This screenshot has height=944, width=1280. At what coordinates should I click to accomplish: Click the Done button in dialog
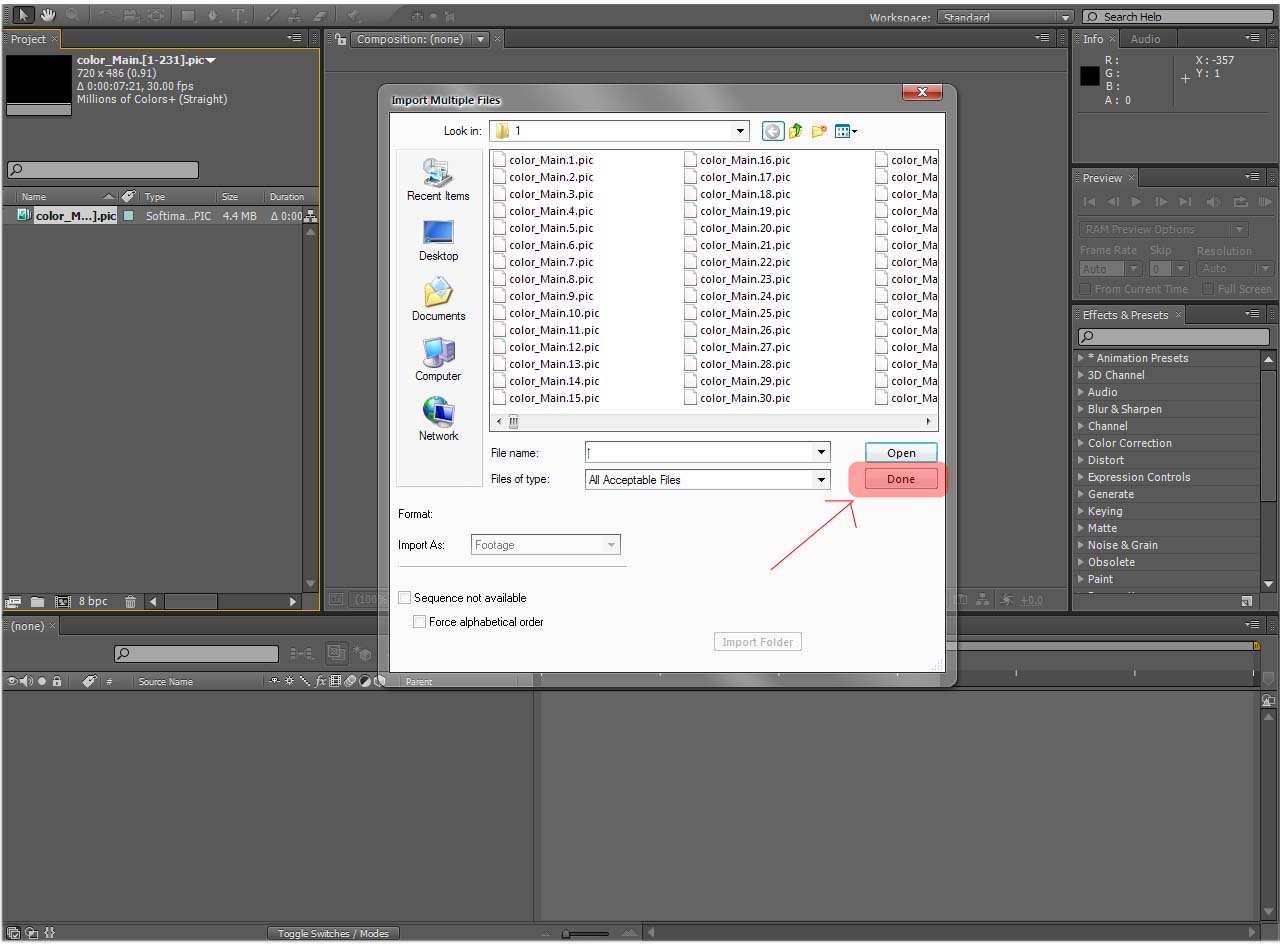pyautogui.click(x=901, y=479)
